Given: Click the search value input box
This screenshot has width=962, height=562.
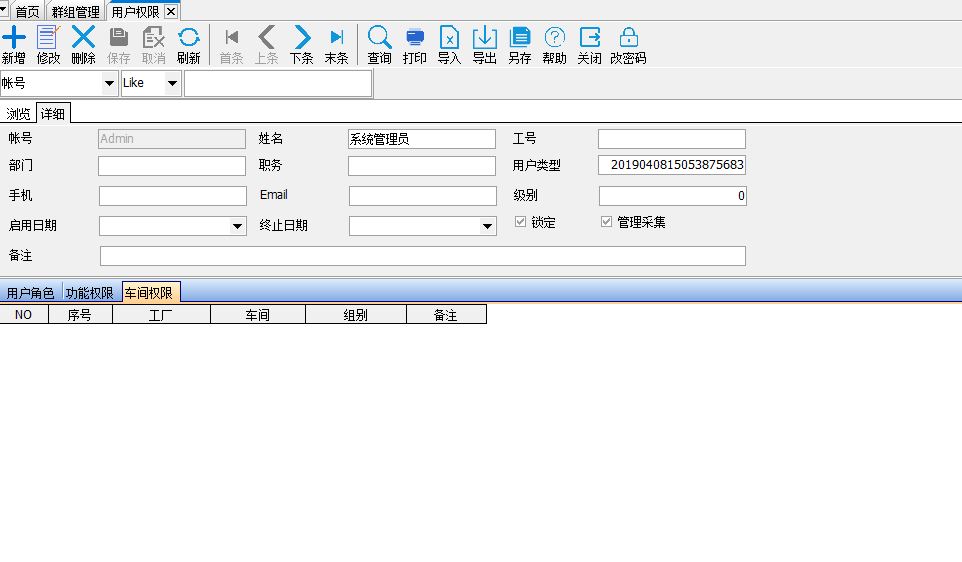Looking at the screenshot, I should coord(278,83).
